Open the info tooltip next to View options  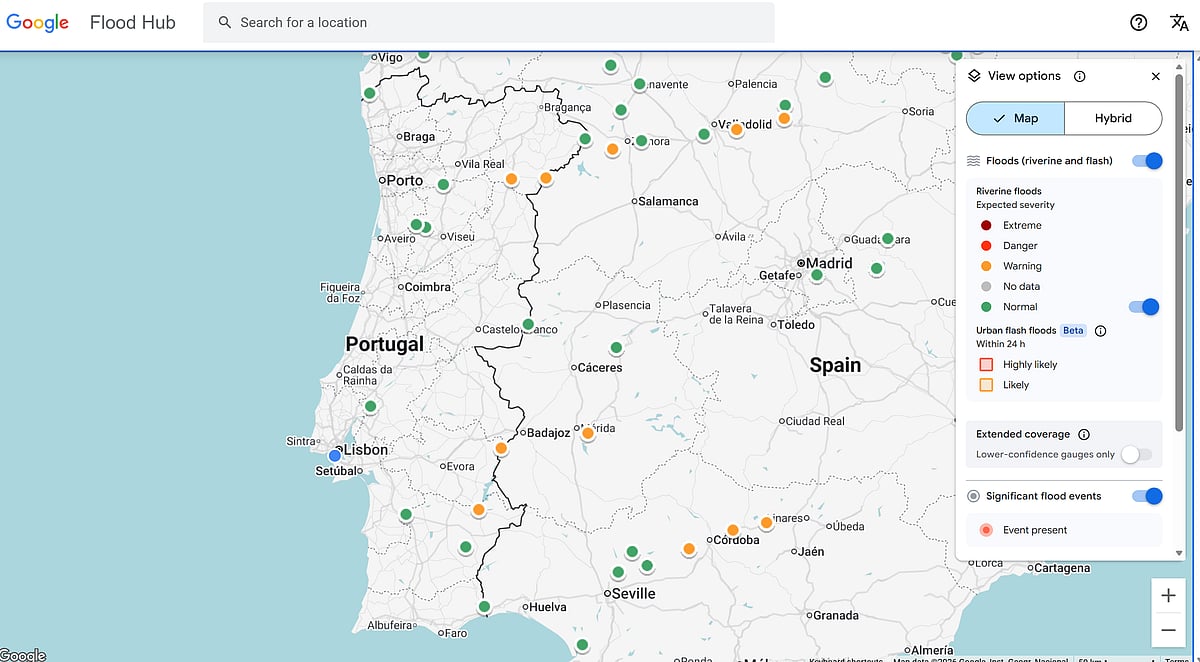(x=1079, y=75)
